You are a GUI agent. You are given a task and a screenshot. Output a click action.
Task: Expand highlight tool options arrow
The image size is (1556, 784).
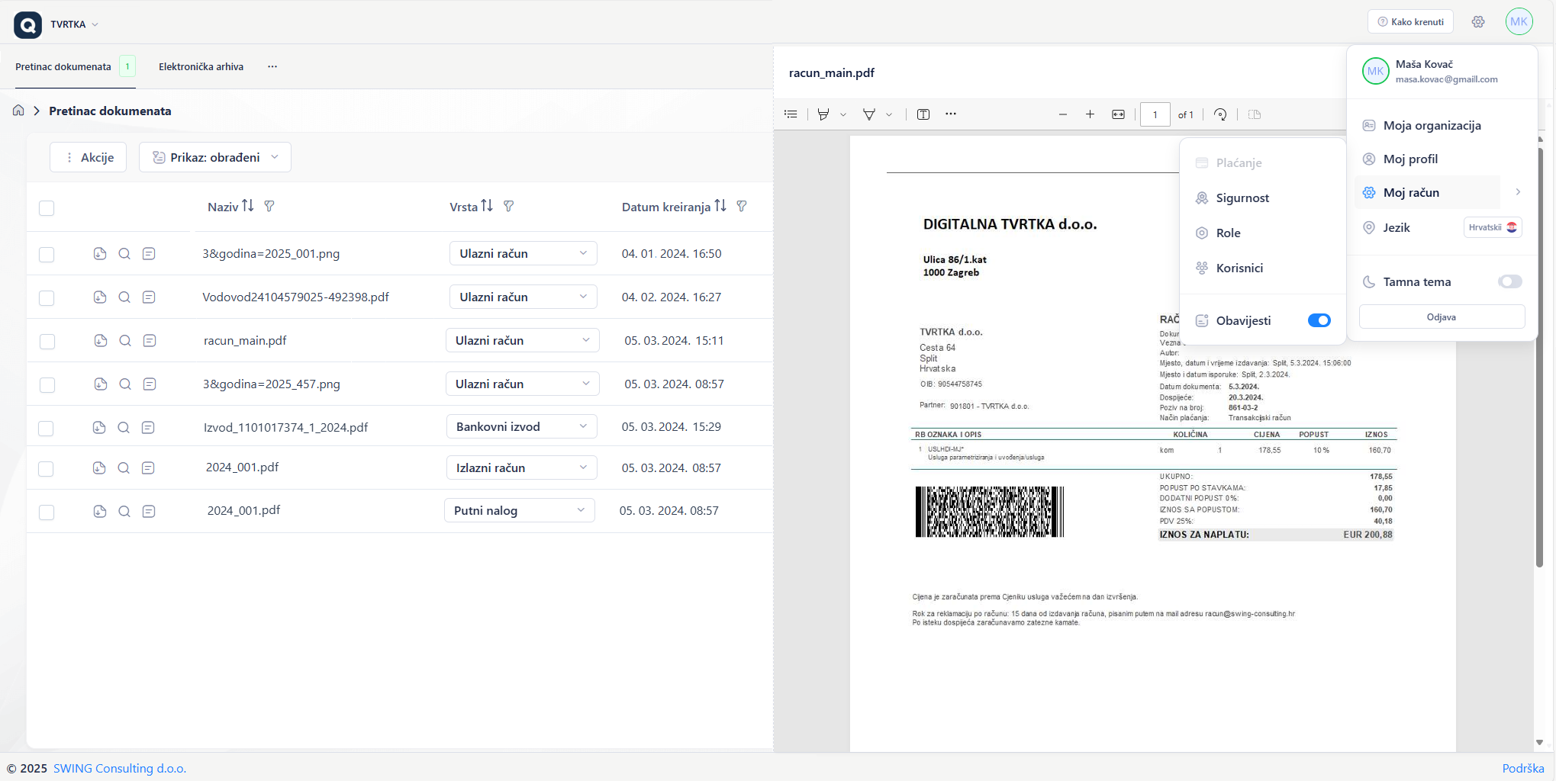(843, 114)
